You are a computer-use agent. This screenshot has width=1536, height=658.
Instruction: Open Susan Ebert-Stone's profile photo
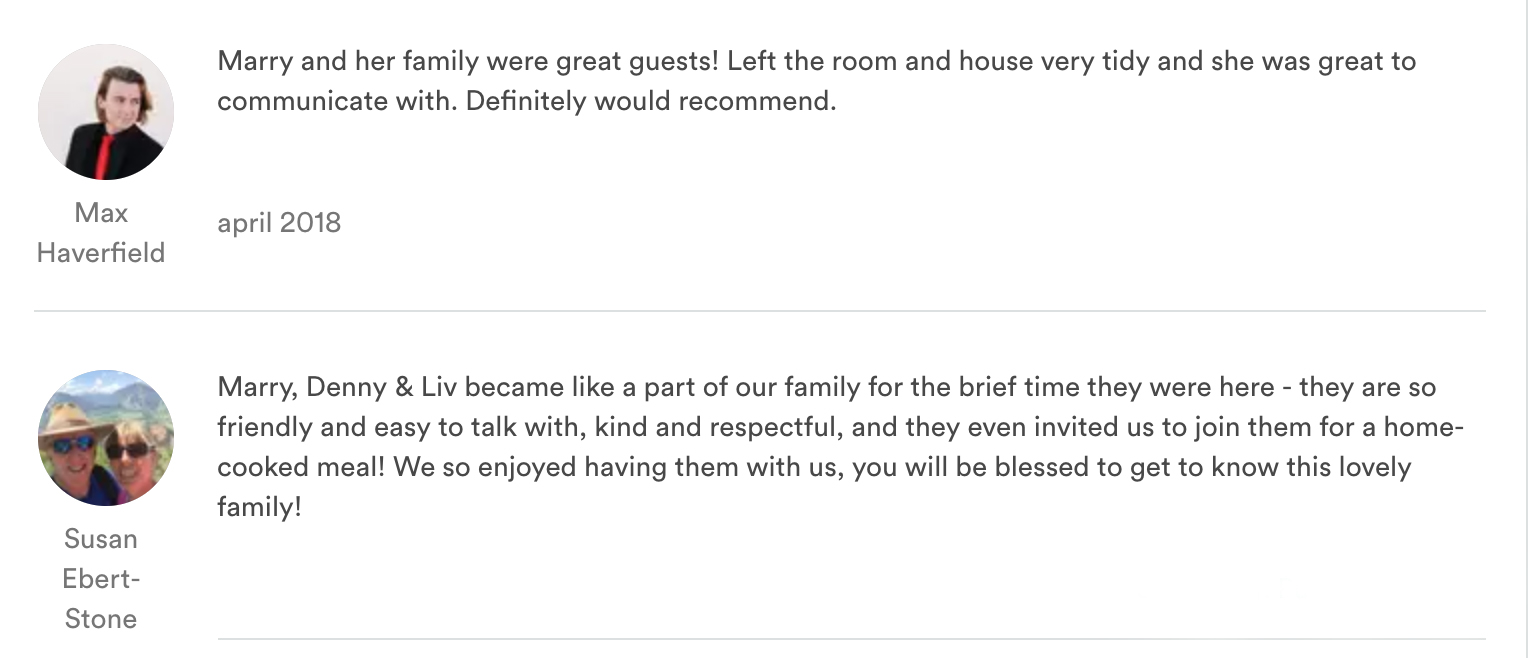coord(105,437)
